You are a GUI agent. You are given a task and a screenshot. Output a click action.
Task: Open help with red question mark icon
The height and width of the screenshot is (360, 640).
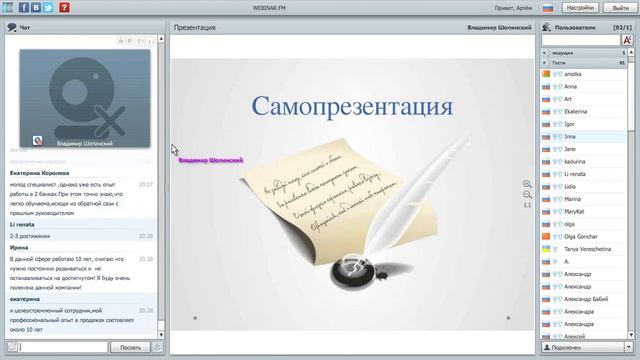click(x=64, y=7)
